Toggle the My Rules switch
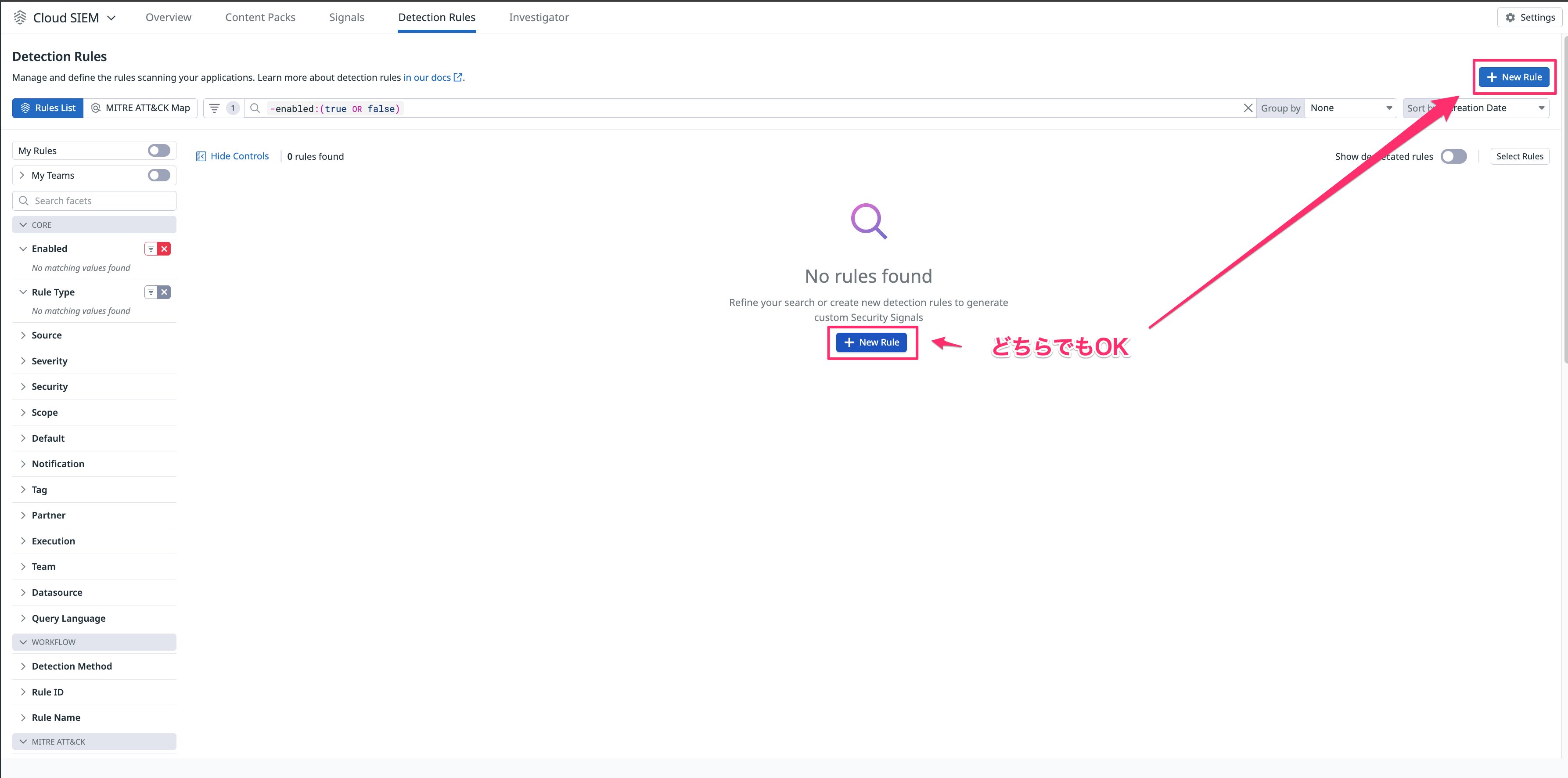 tap(159, 150)
